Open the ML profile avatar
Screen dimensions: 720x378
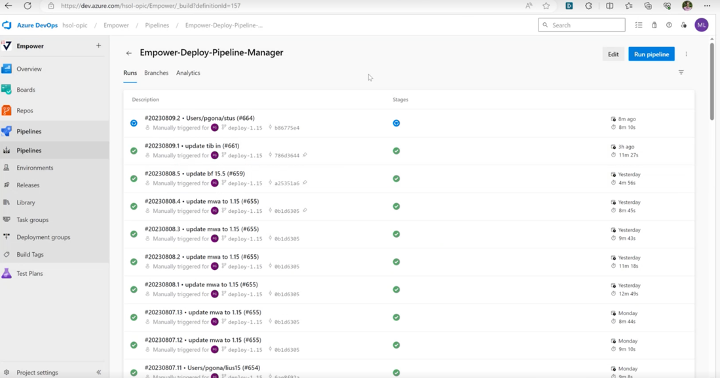(x=701, y=25)
